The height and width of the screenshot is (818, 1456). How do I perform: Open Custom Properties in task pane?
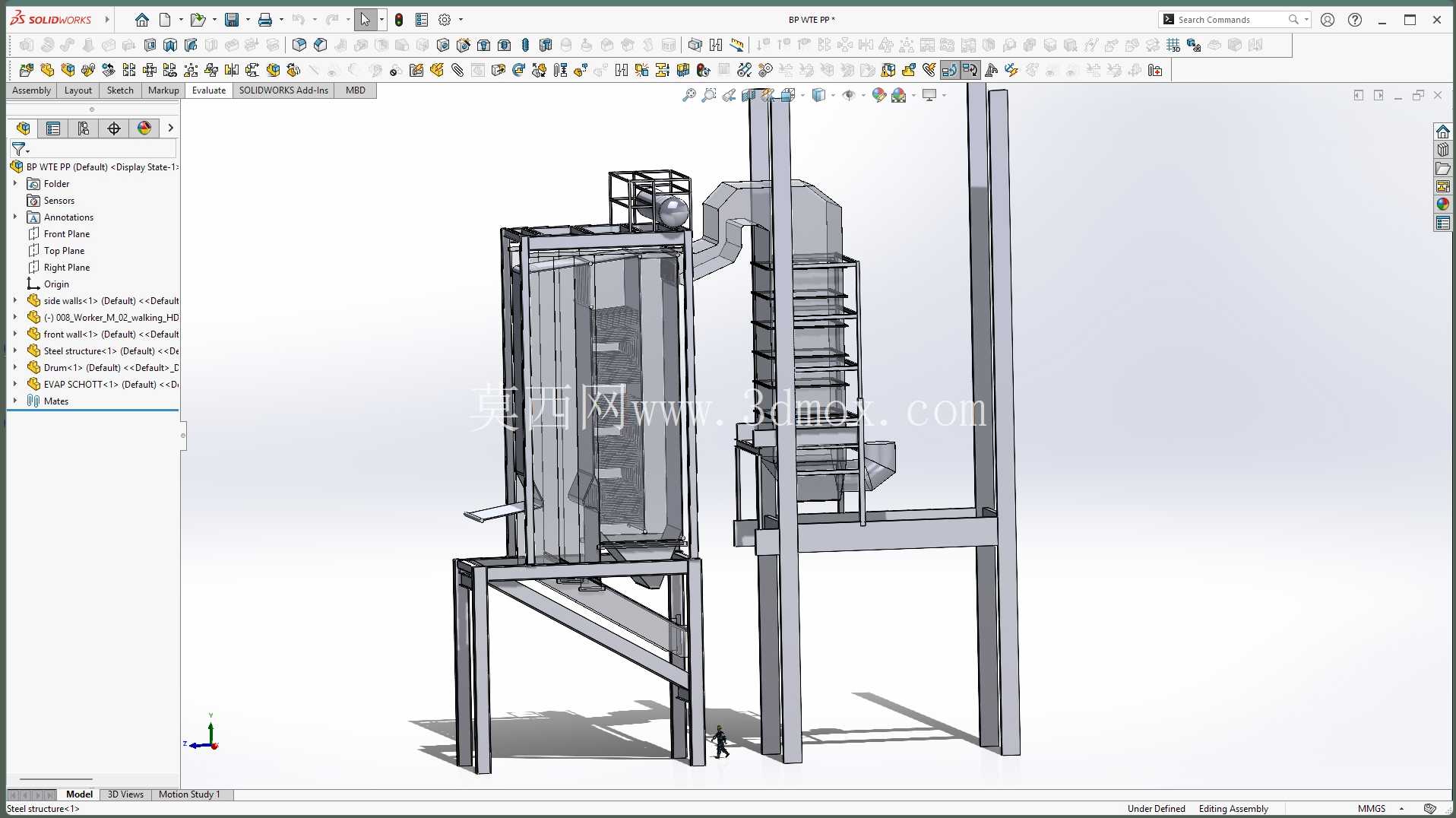click(x=1442, y=223)
